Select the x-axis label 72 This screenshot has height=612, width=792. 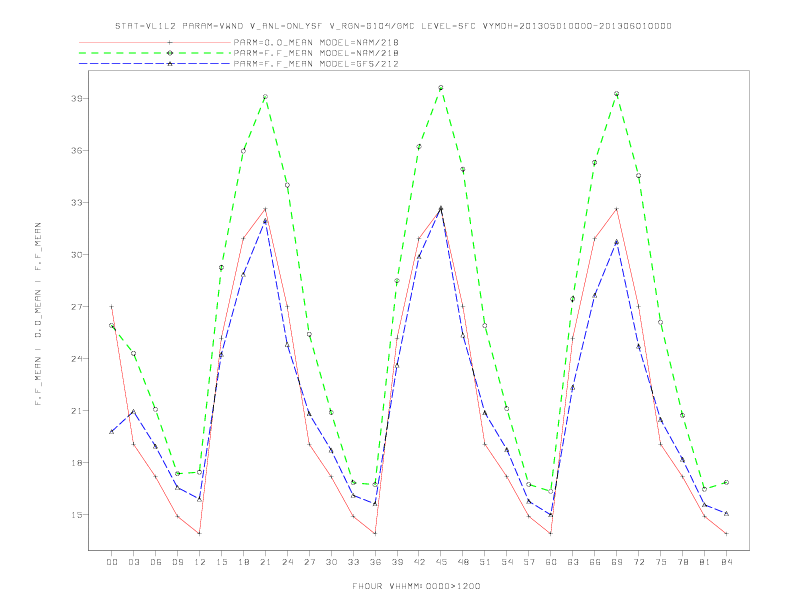point(638,562)
